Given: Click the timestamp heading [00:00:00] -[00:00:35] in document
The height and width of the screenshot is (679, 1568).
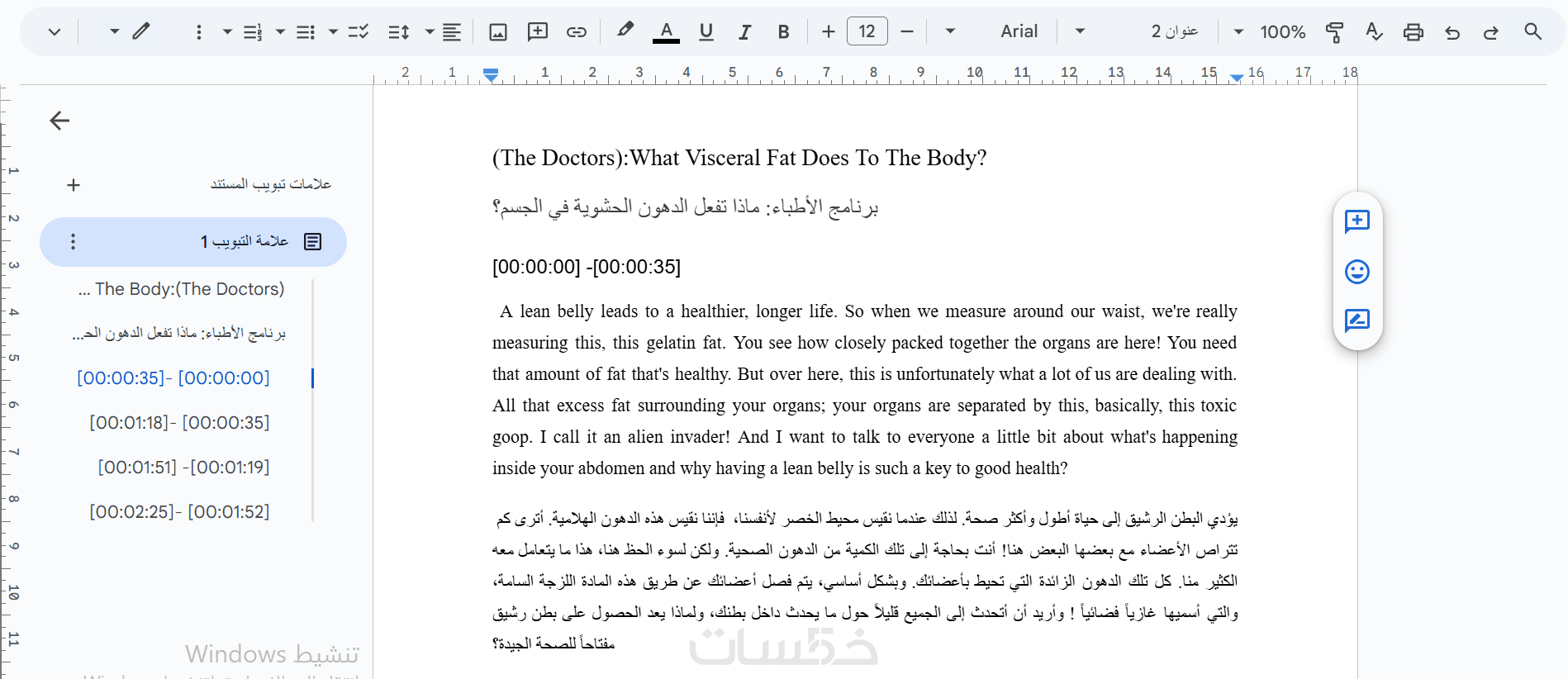Looking at the screenshot, I should tap(587, 267).
